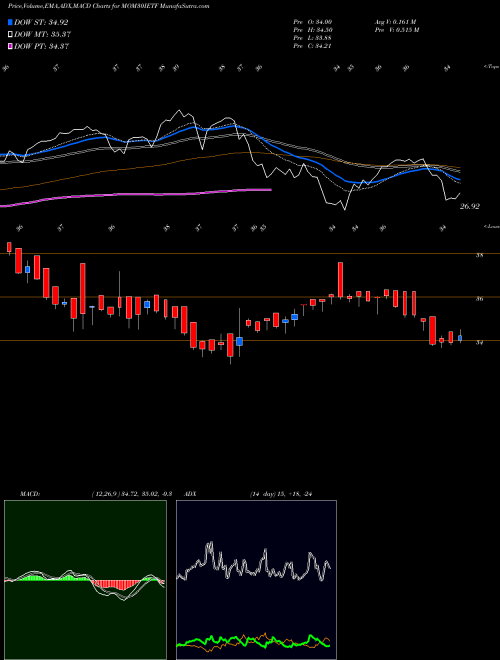The height and width of the screenshot is (660, 500).
Task: Click the 'ADX' panel label
Action: [x=190, y=494]
